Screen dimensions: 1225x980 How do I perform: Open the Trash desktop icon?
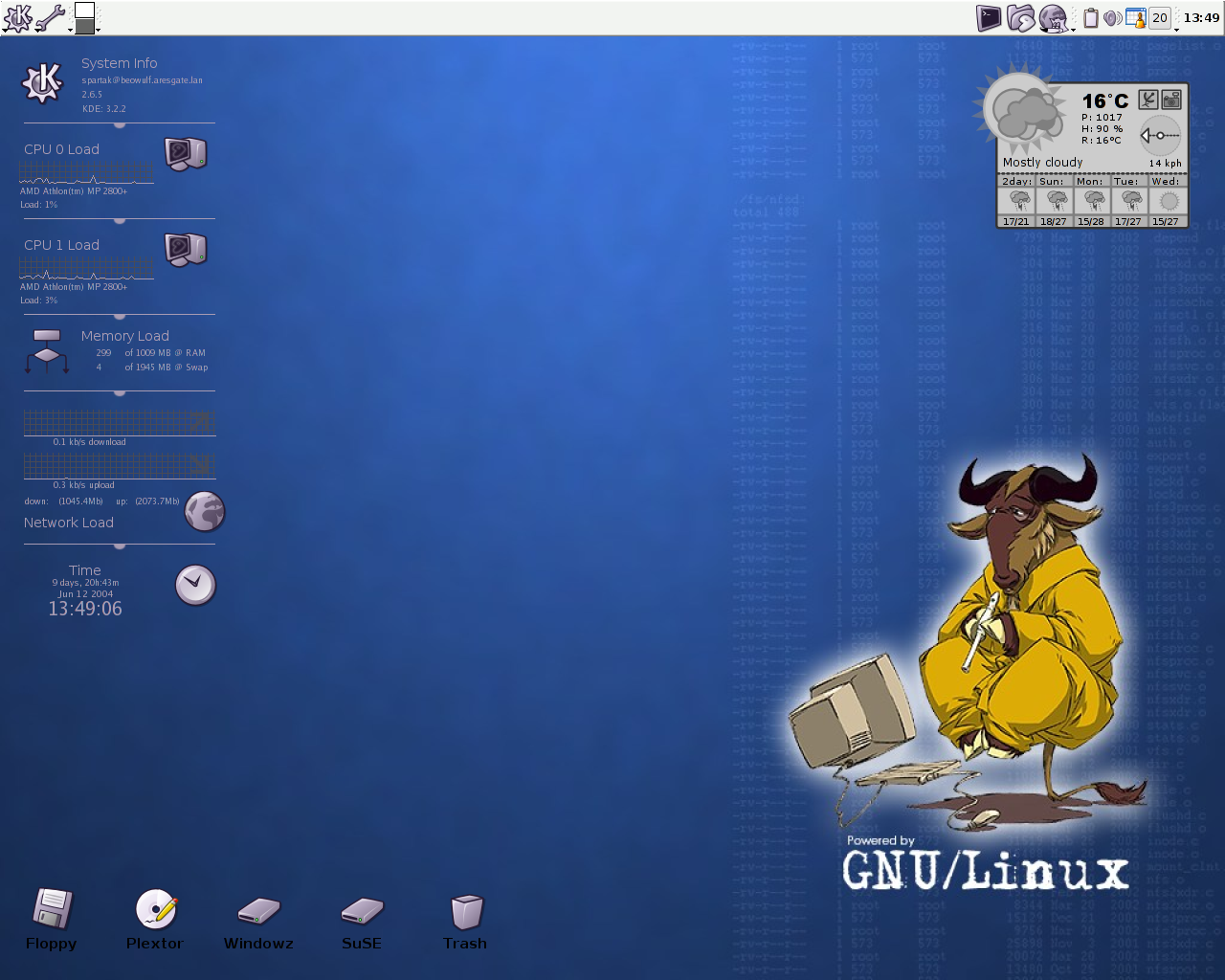466,911
